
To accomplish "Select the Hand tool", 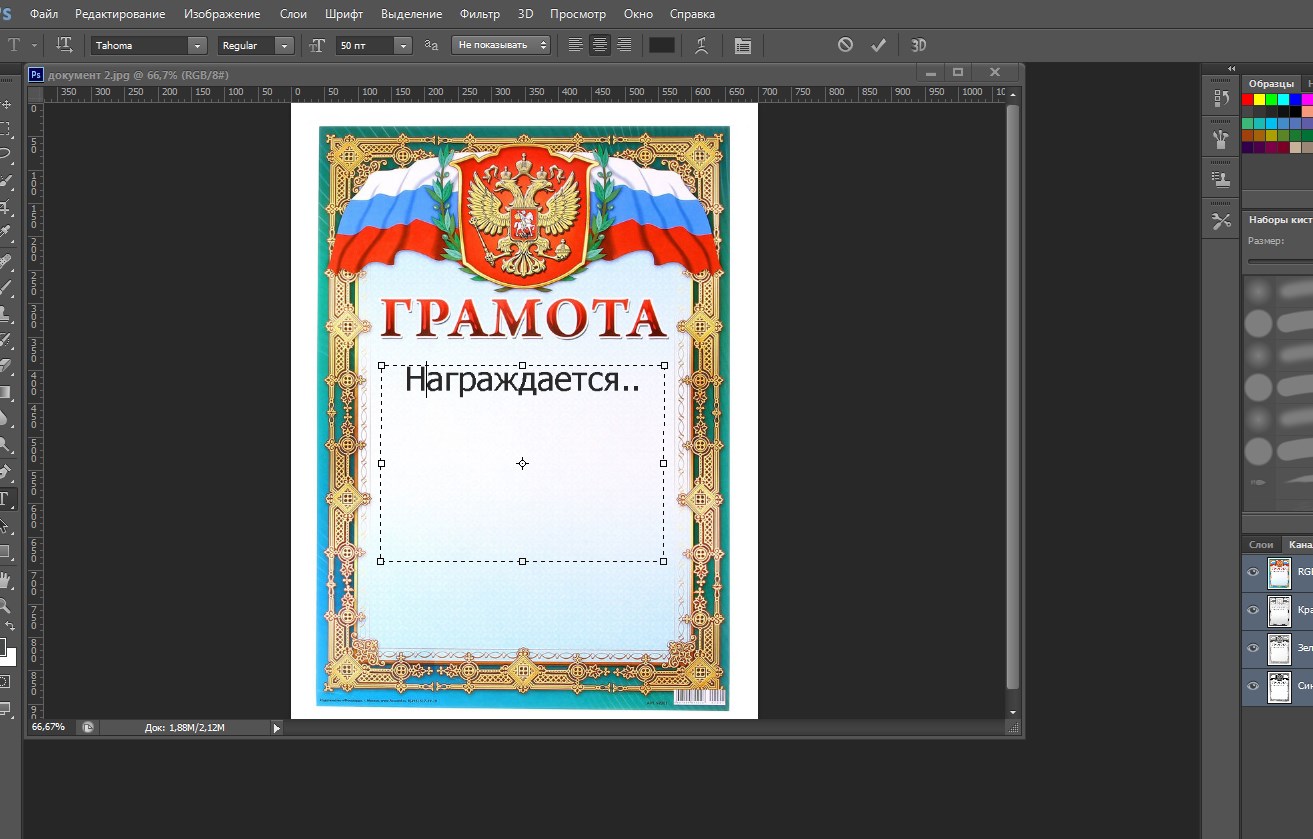I will 6,579.
